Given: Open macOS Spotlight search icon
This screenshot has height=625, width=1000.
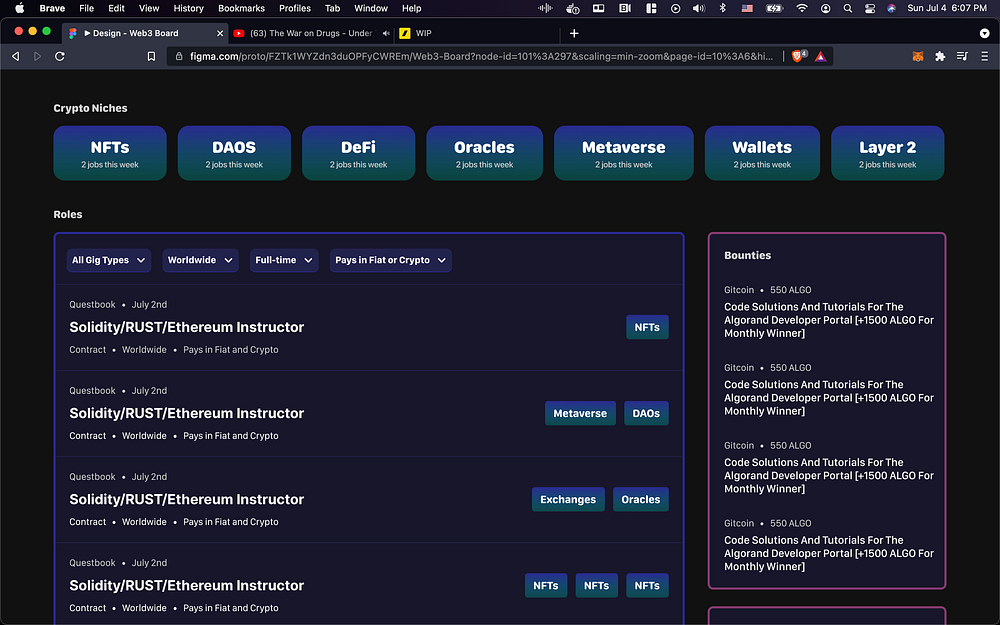Looking at the screenshot, I should 848,8.
